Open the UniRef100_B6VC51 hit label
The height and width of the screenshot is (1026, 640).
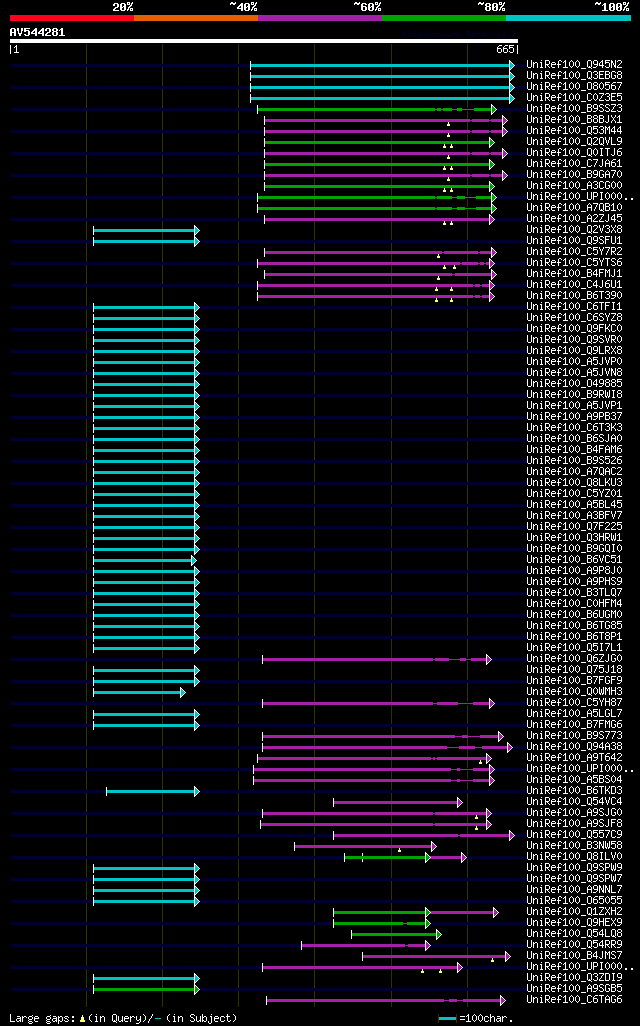click(x=575, y=559)
